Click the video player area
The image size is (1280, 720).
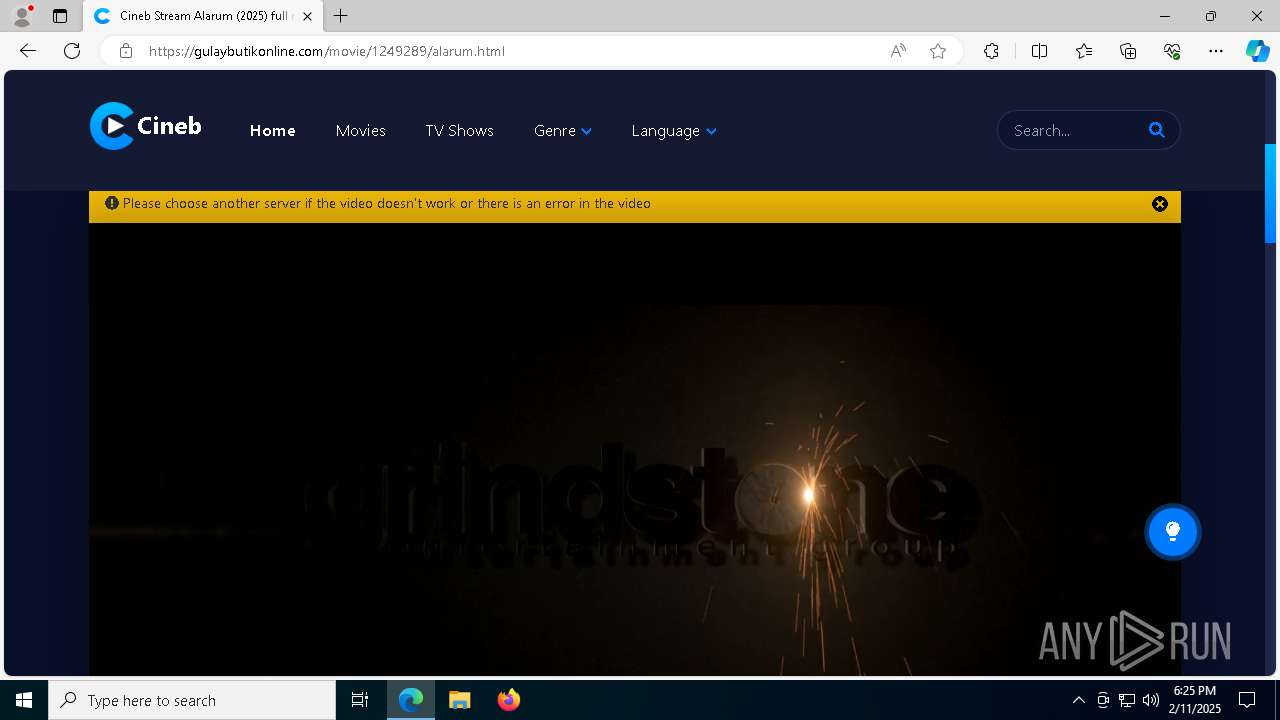tap(635, 449)
